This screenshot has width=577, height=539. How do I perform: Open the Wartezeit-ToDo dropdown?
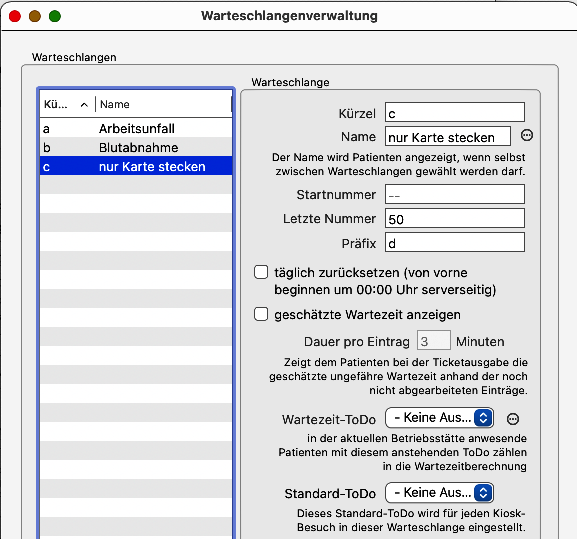tap(439, 418)
